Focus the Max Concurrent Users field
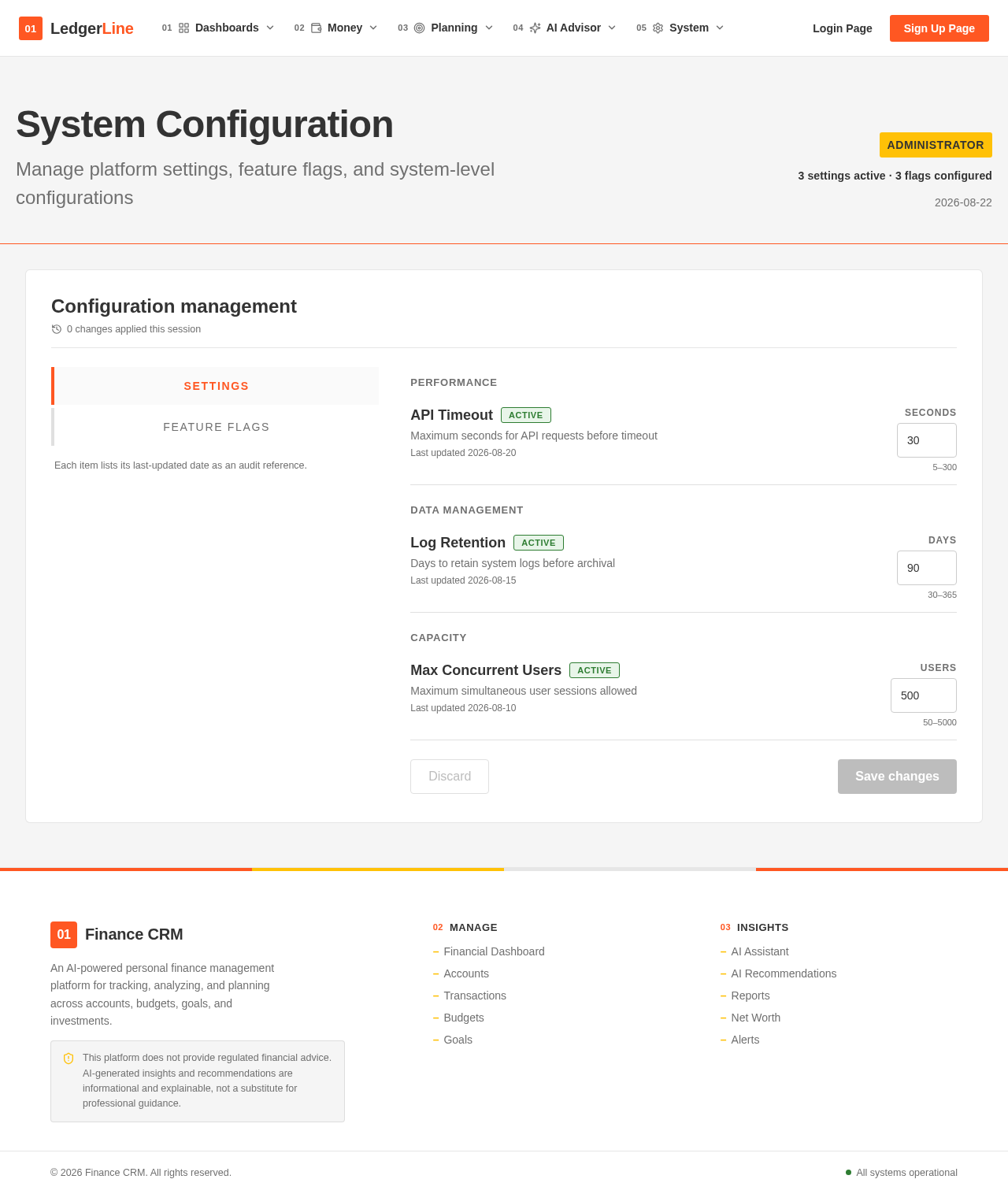Screen dimensions: 1008x1194 pyautogui.click(x=924, y=695)
